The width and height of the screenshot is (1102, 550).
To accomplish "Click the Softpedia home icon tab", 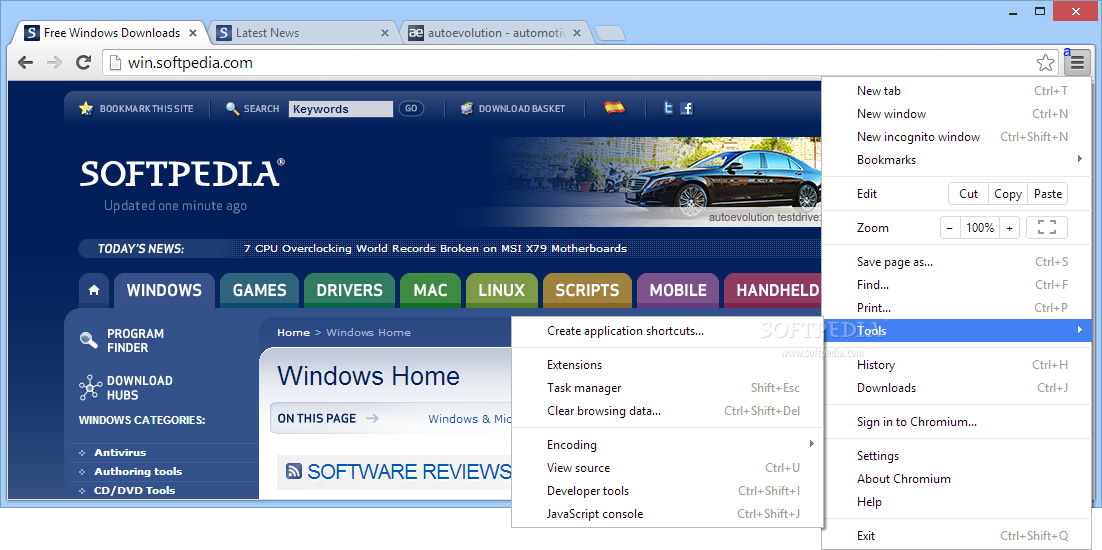I will pos(93,290).
